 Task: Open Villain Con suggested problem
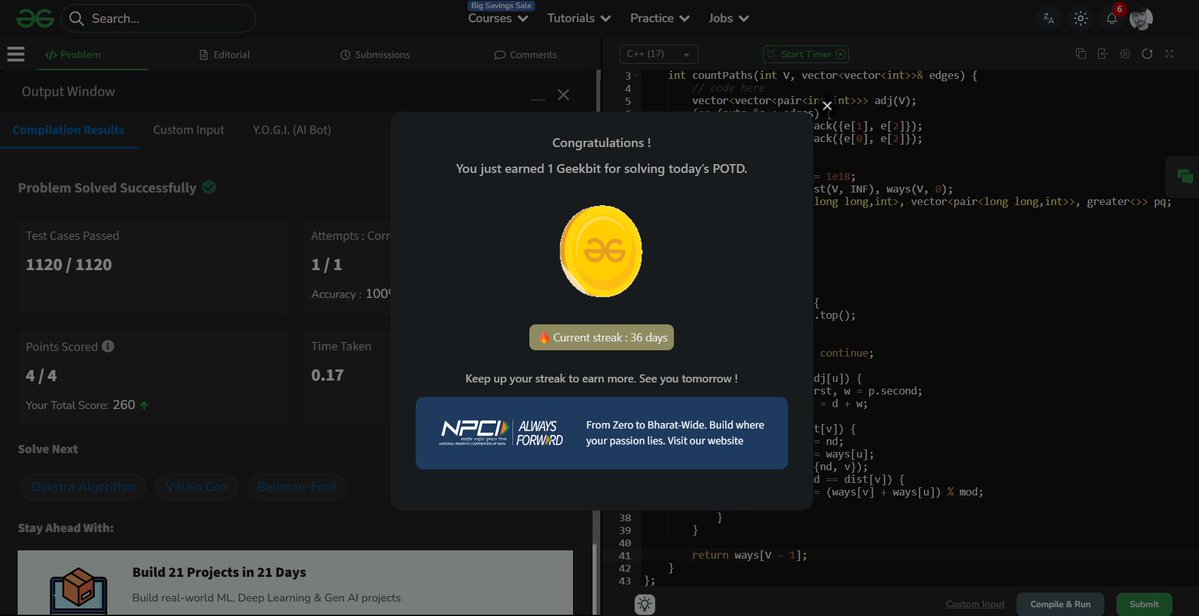pyautogui.click(x=197, y=487)
